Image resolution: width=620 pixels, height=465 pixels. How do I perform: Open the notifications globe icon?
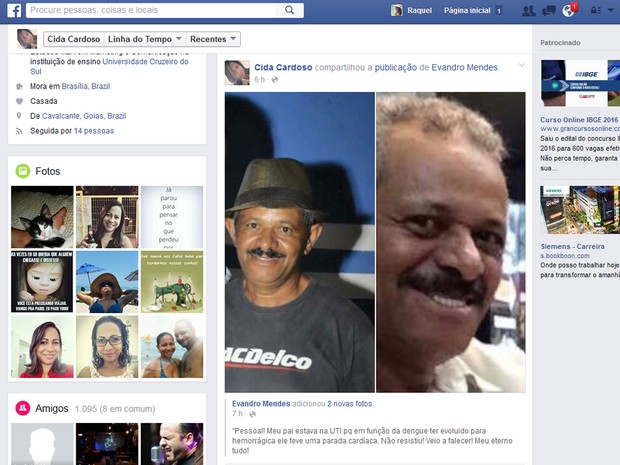click(568, 10)
